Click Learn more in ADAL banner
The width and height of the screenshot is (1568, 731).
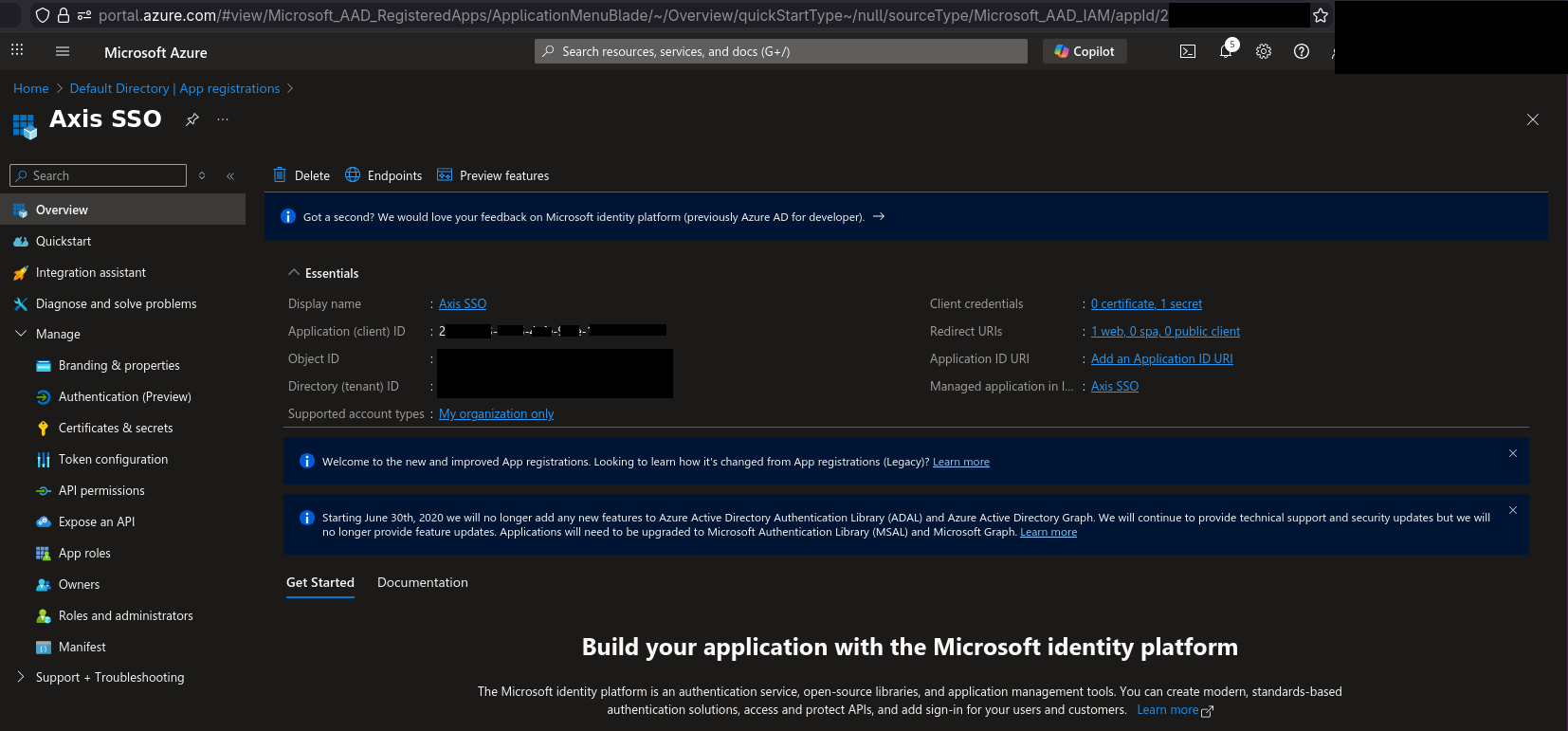(1048, 532)
